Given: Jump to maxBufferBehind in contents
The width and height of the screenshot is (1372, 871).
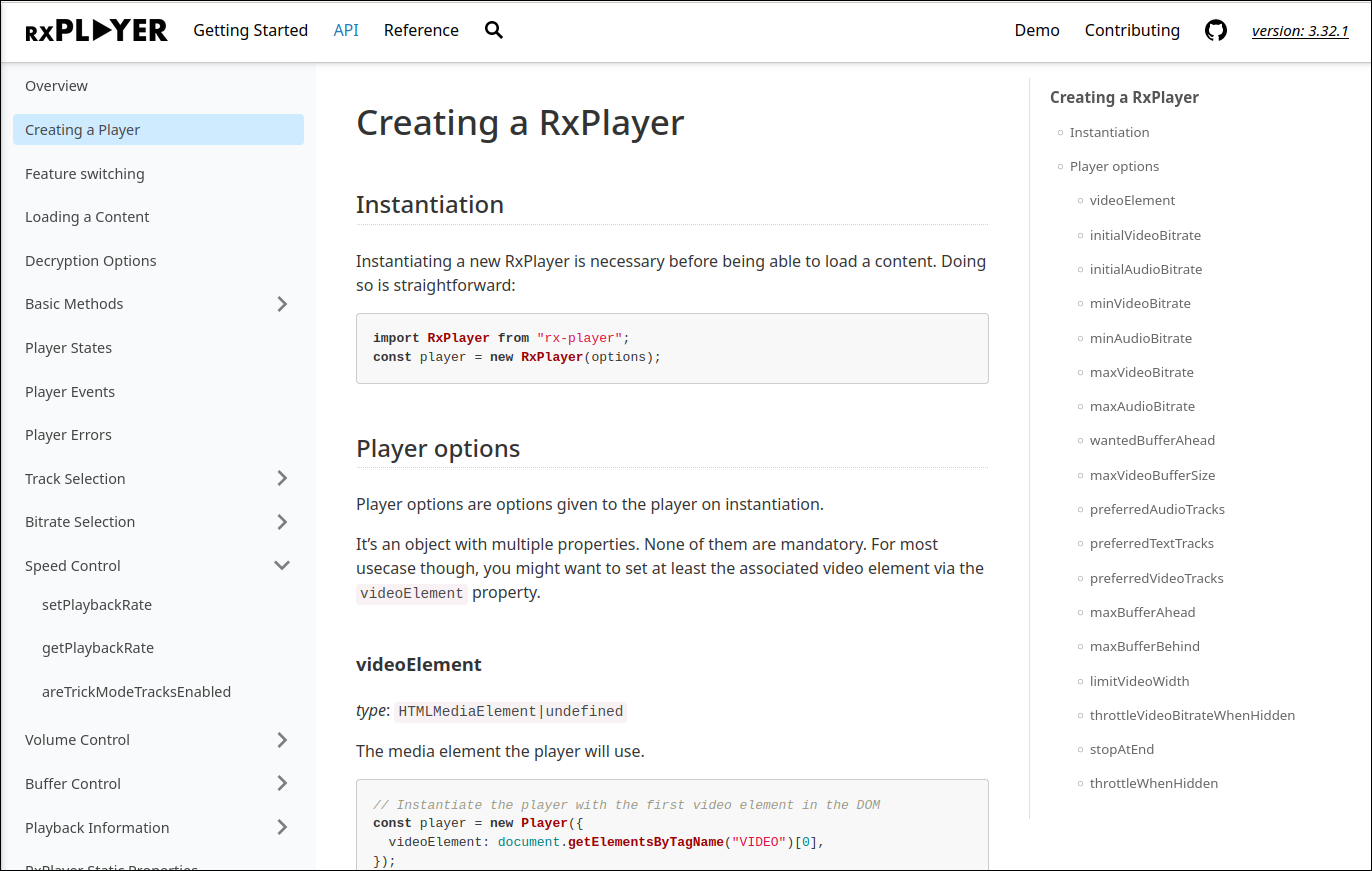Looking at the screenshot, I should [x=1145, y=646].
